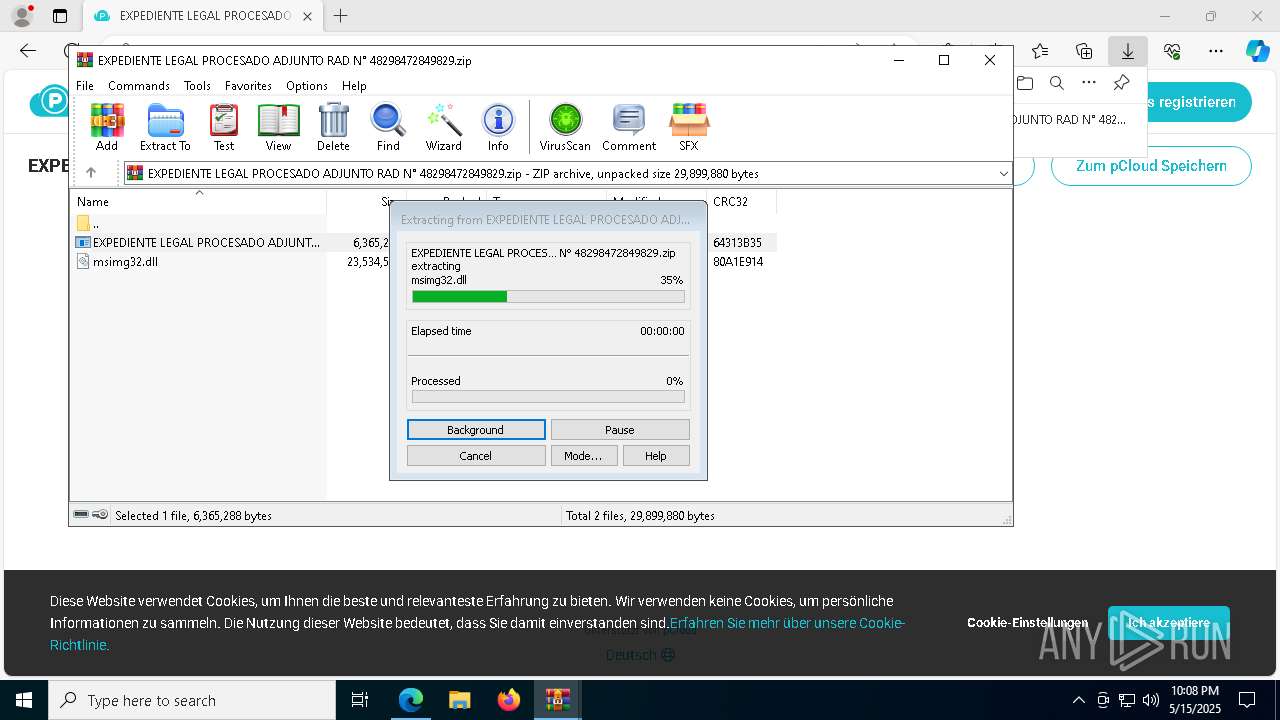The height and width of the screenshot is (720, 1280).
Task: Open Firefox from the taskbar
Action: (x=509, y=700)
